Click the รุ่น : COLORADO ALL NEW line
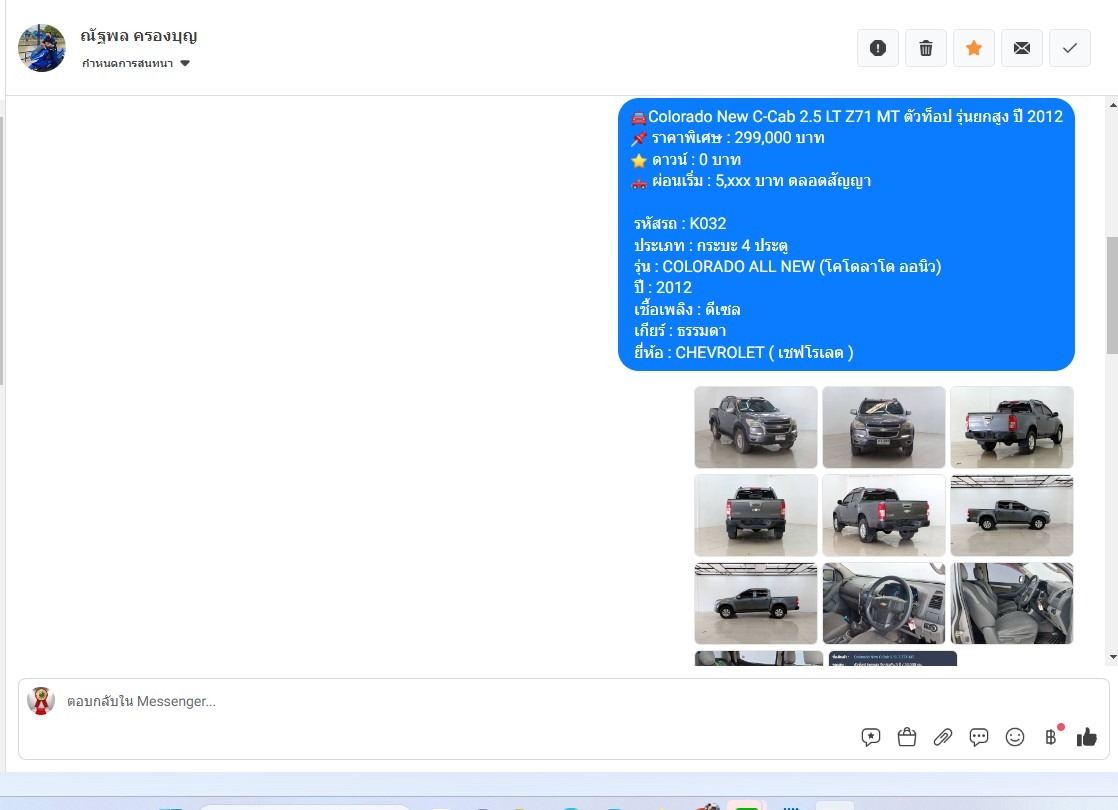 (x=788, y=267)
